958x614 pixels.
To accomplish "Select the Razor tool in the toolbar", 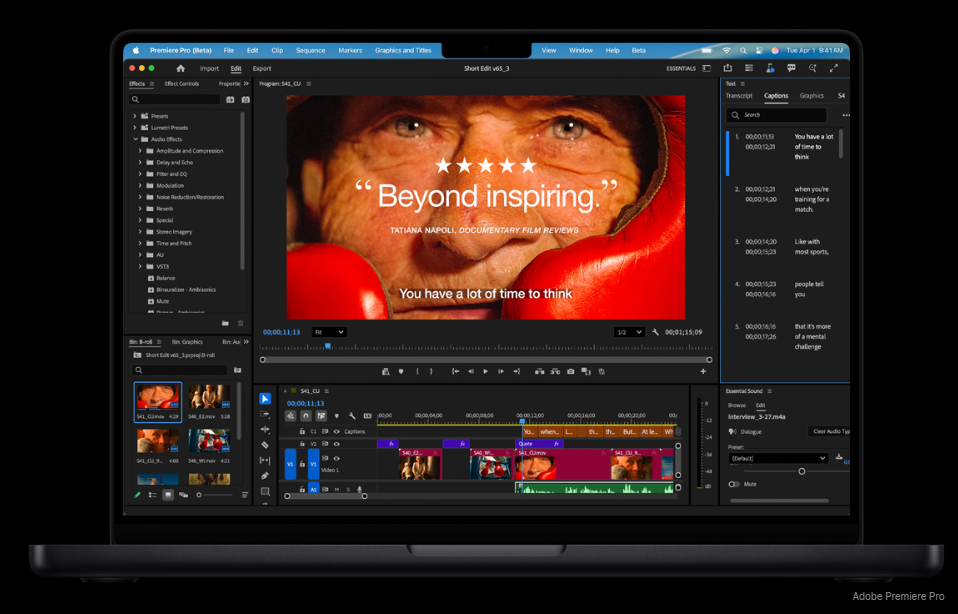I will click(265, 445).
